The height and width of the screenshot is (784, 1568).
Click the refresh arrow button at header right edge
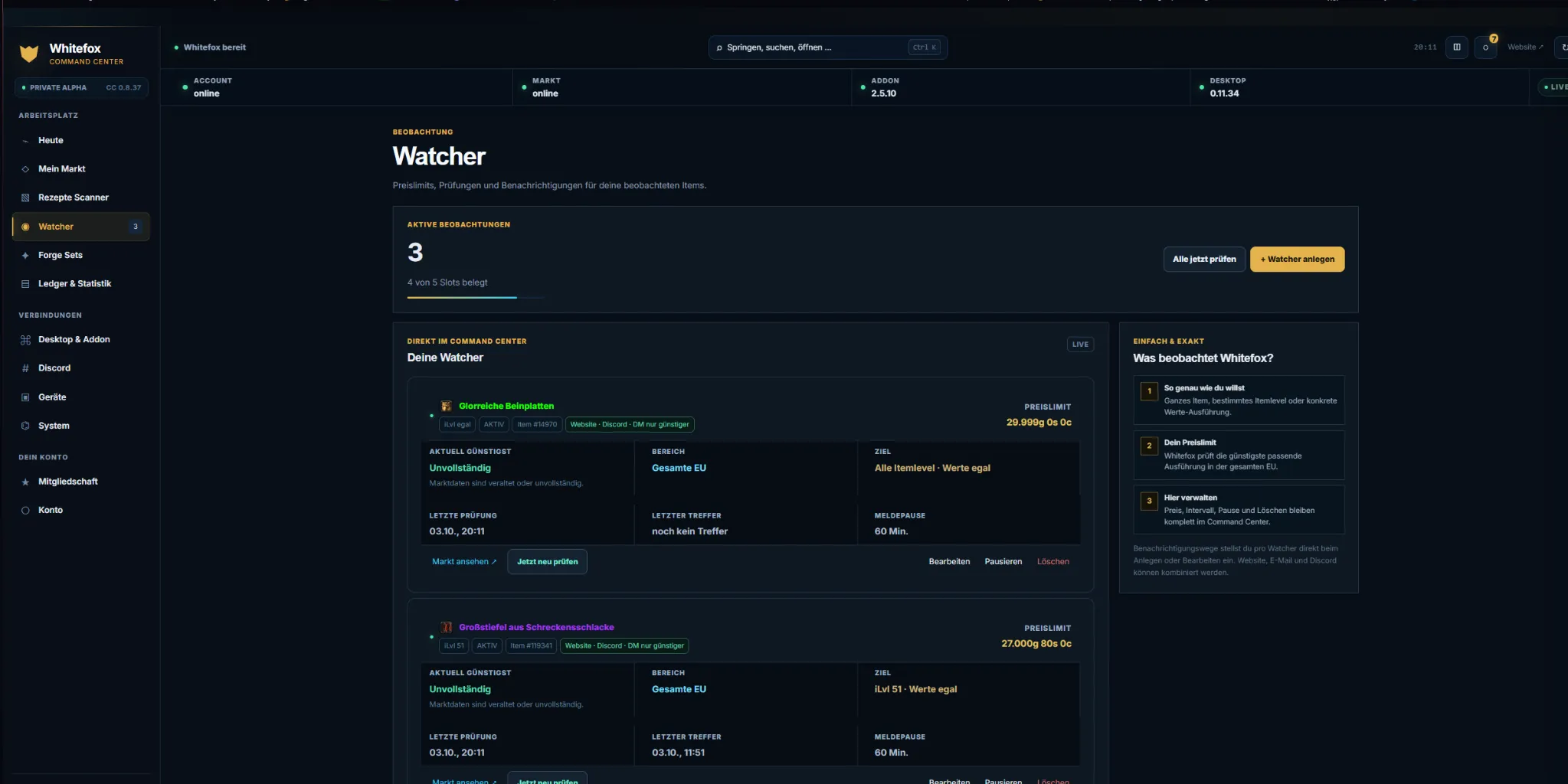click(x=1563, y=47)
